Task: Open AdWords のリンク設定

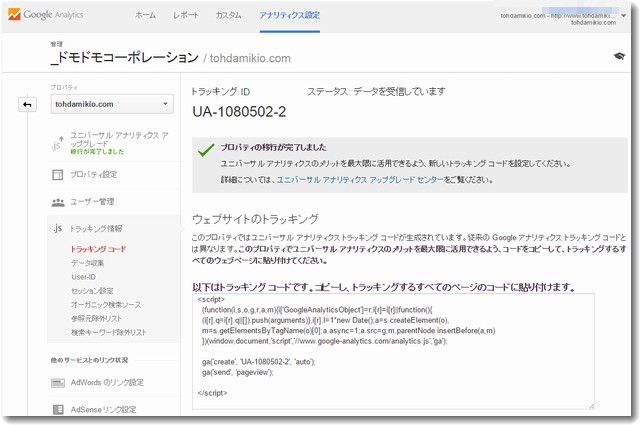Action: click(x=107, y=383)
